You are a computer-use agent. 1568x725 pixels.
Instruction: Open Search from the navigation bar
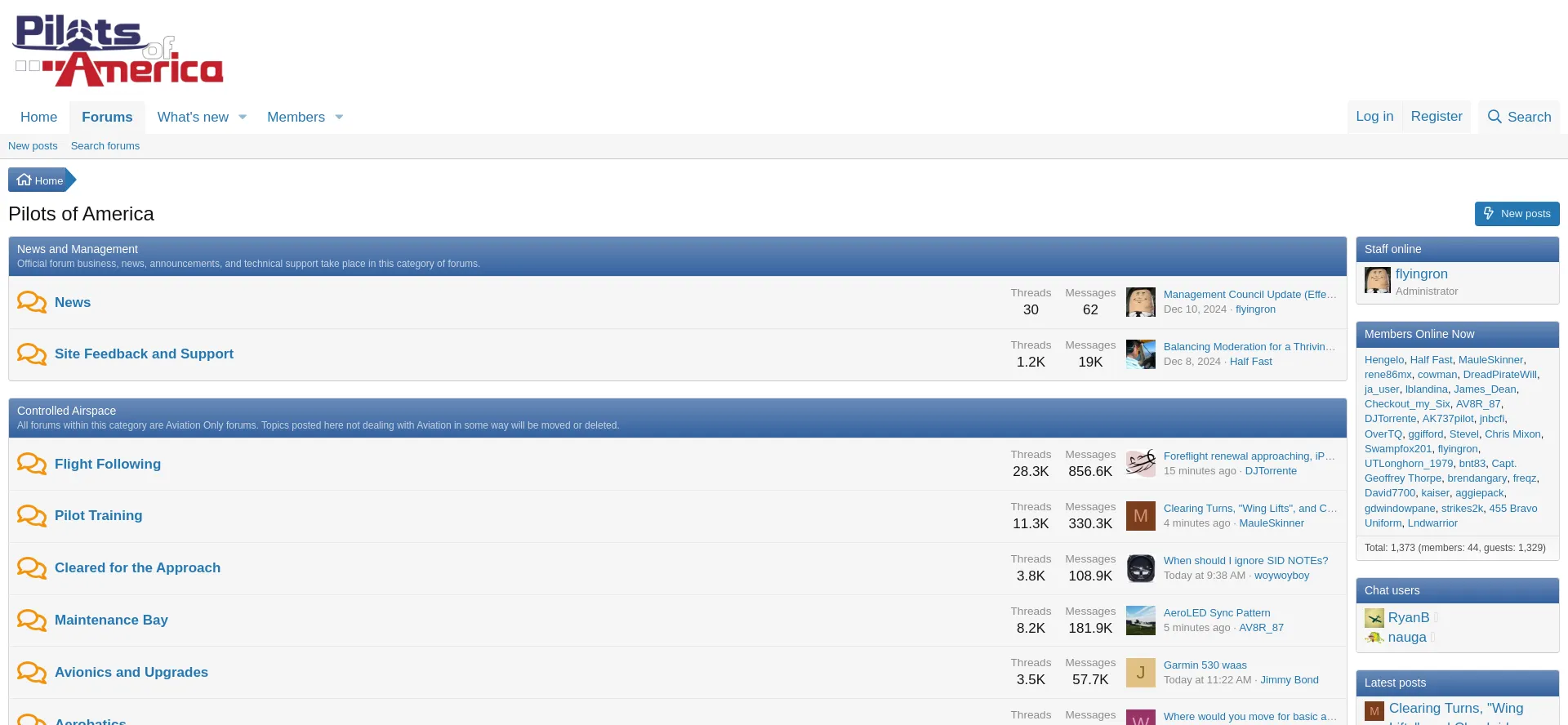click(x=1519, y=117)
